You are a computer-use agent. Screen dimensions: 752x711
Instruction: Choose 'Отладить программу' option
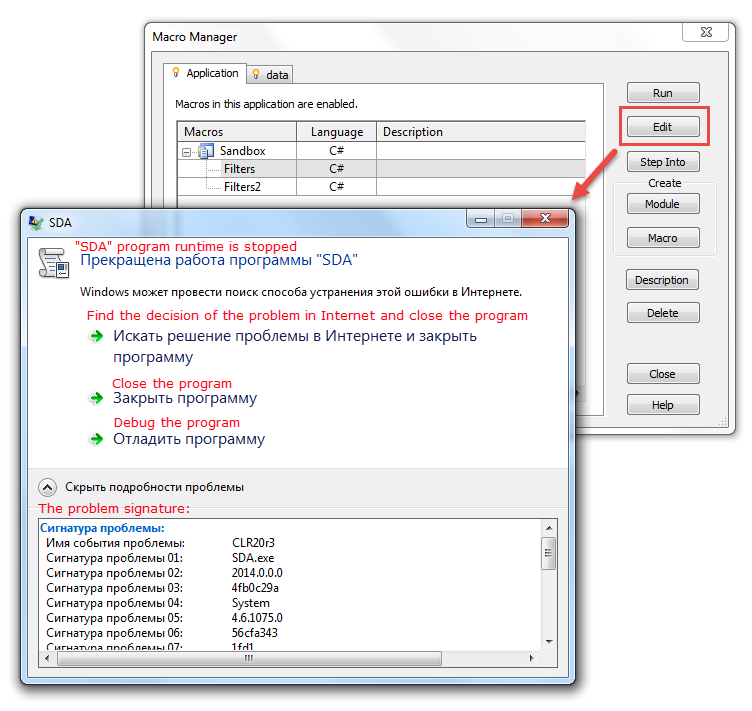pos(189,439)
